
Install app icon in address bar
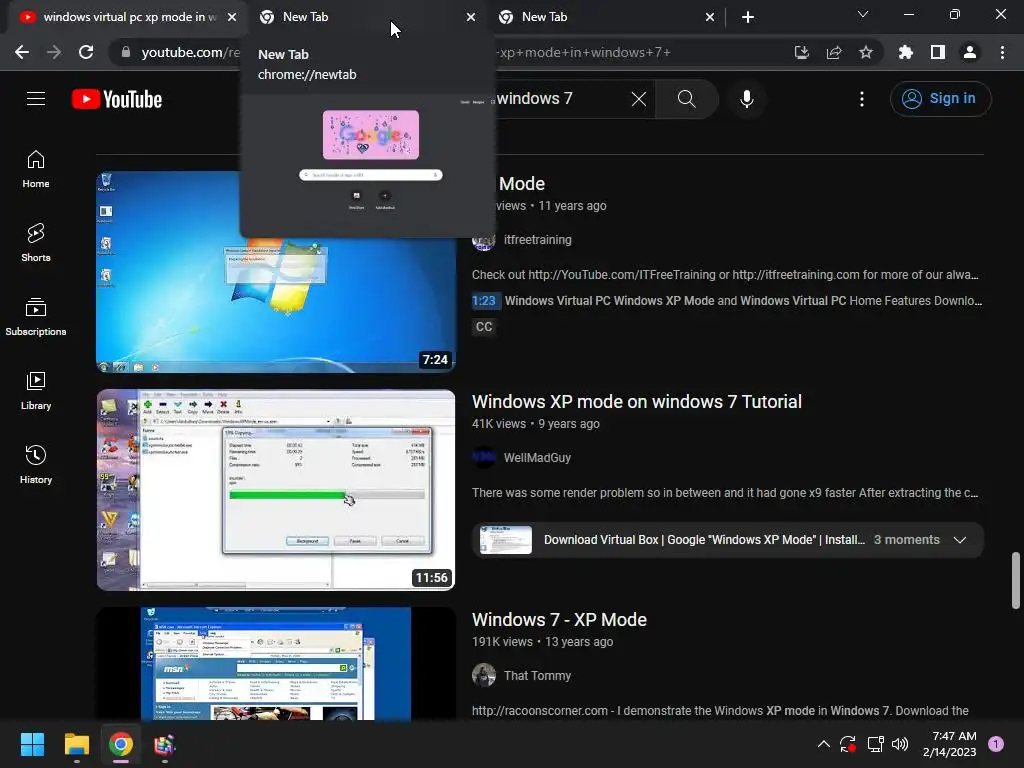[x=801, y=52]
